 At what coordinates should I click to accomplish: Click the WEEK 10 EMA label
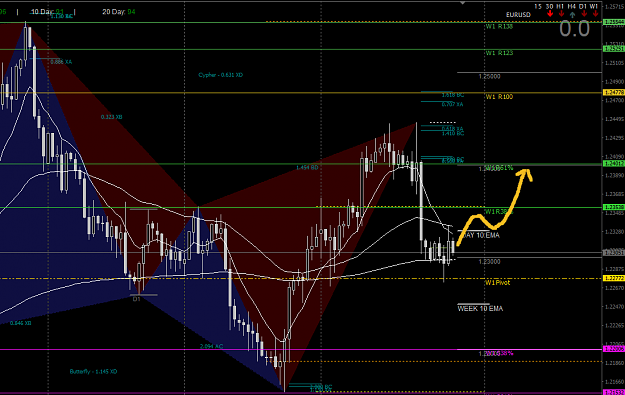click(x=480, y=309)
